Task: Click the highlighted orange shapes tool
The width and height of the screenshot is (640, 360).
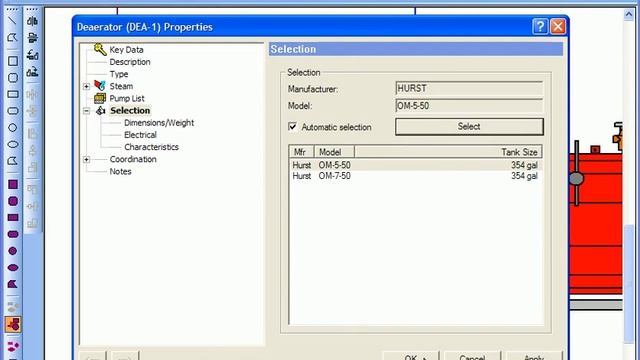Action: click(13, 324)
